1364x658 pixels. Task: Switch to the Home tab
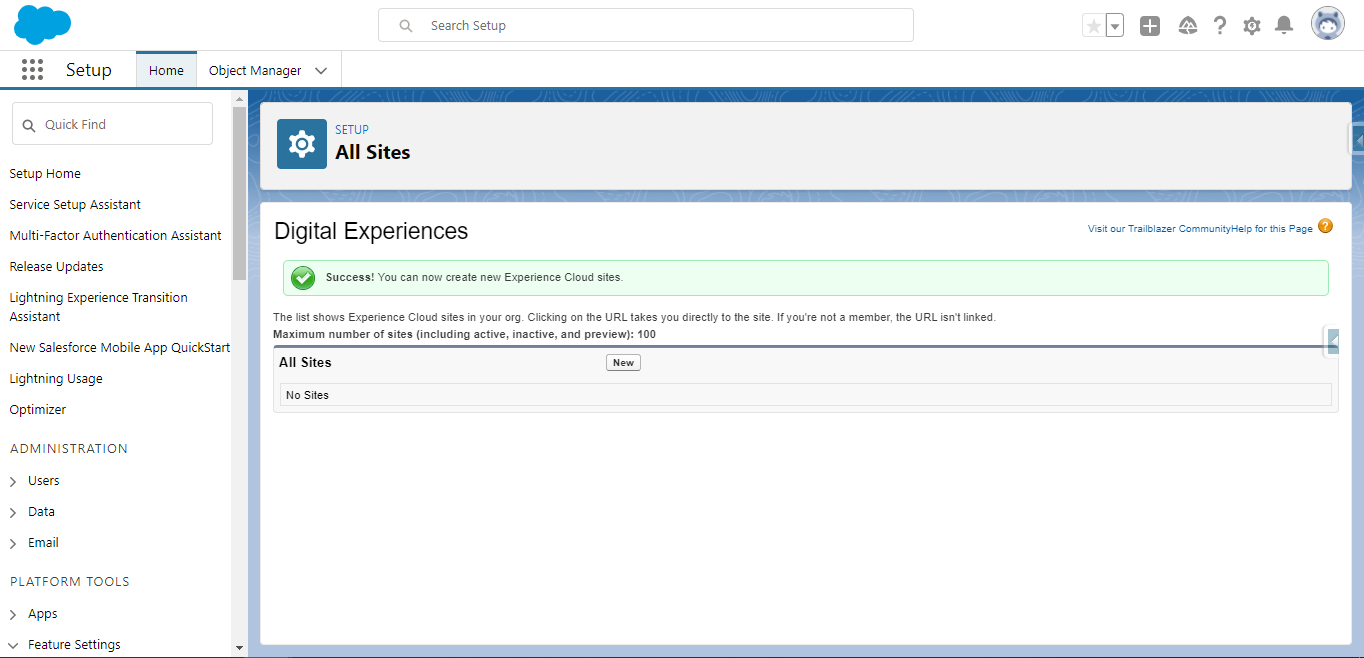tap(166, 70)
